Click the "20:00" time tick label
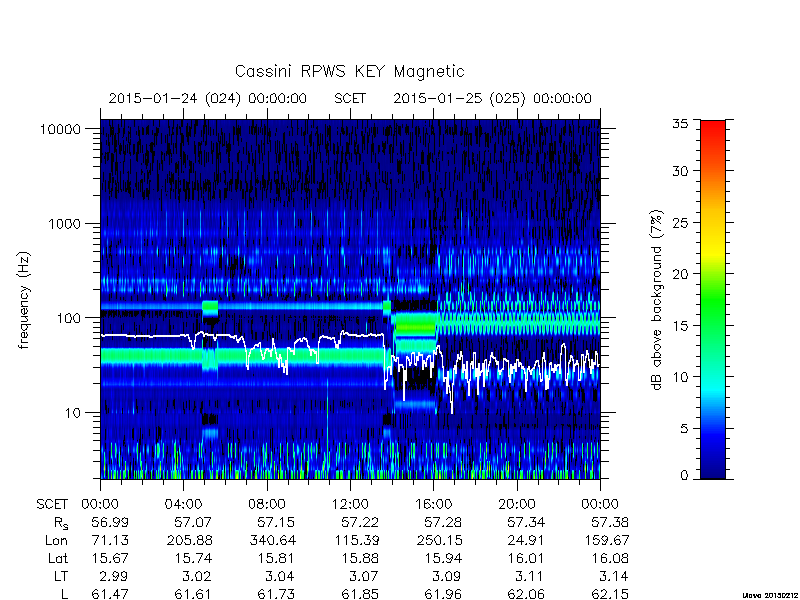Image resolution: width=800 pixels, height=600 pixels. [517, 505]
